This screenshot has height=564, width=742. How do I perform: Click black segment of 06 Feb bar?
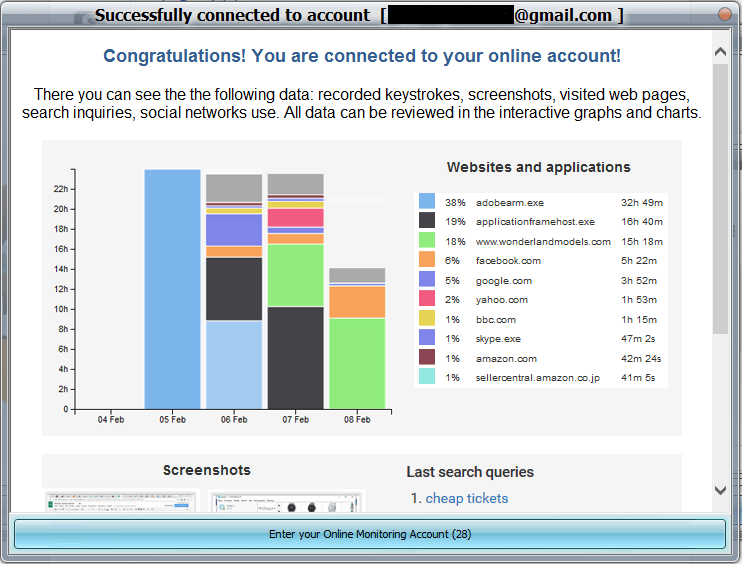pos(234,289)
